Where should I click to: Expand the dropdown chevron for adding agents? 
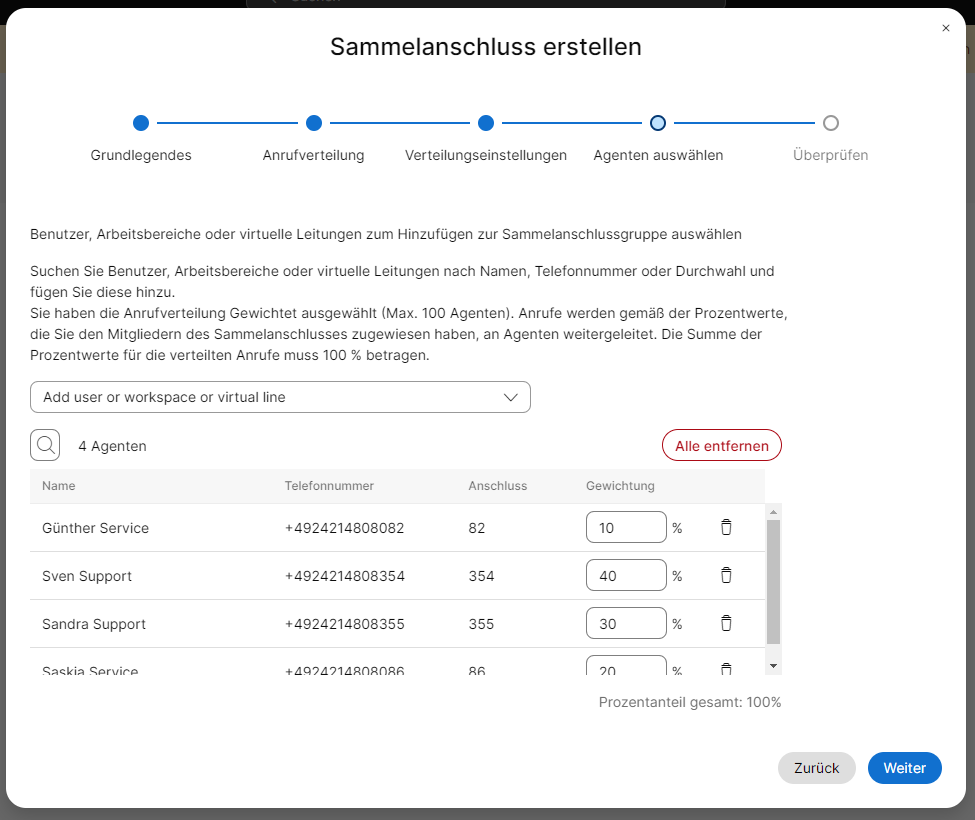click(x=511, y=397)
